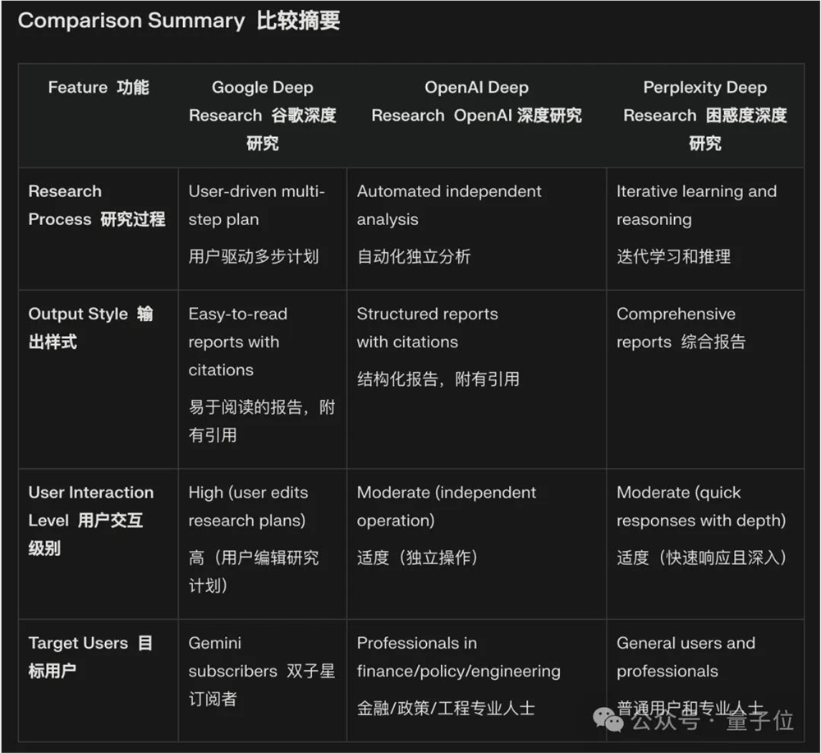The width and height of the screenshot is (821, 753).
Task: Click the '迭代学习和推理' text
Action: pos(673,257)
